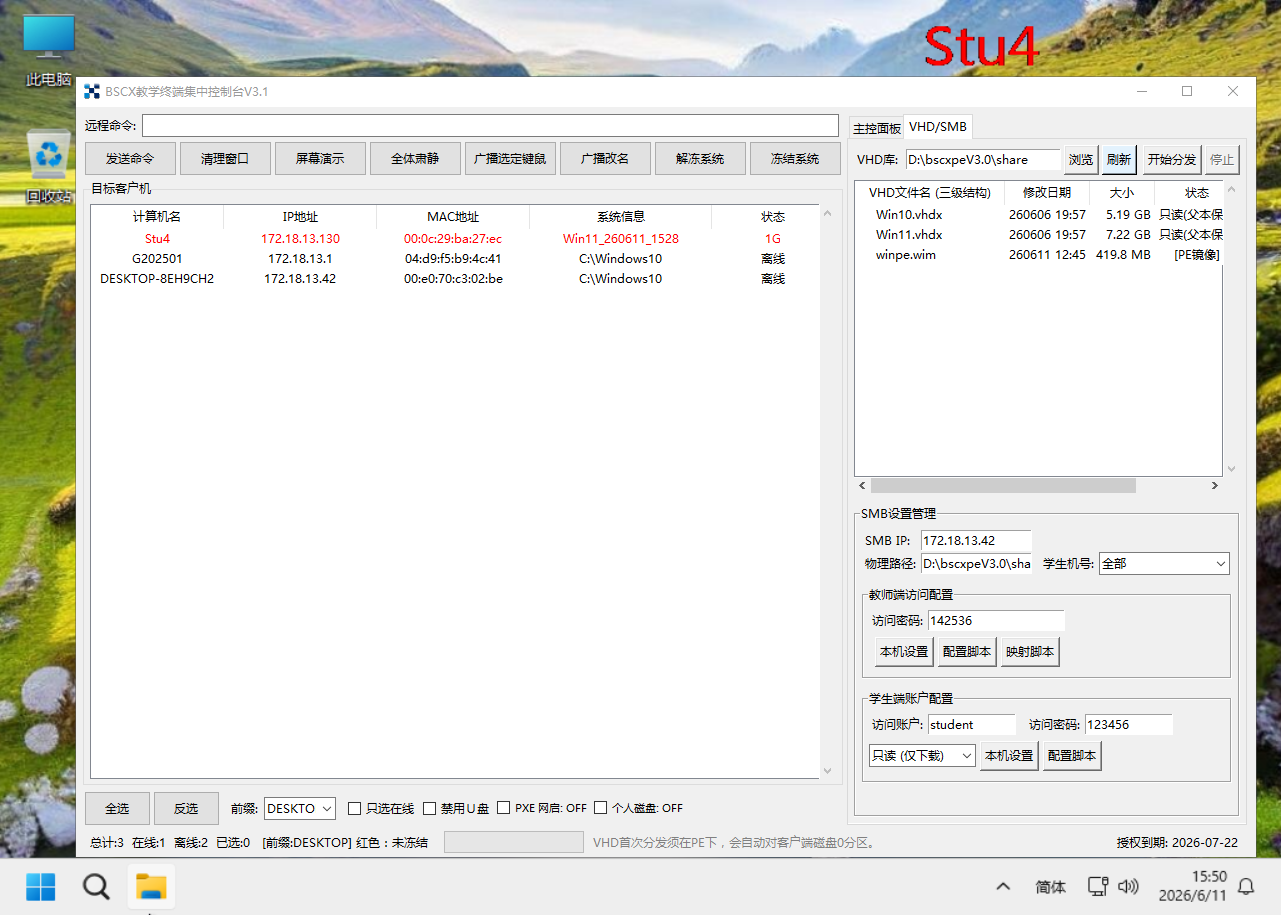Open the volume tray icon
The image size is (1281, 915).
1129,886
